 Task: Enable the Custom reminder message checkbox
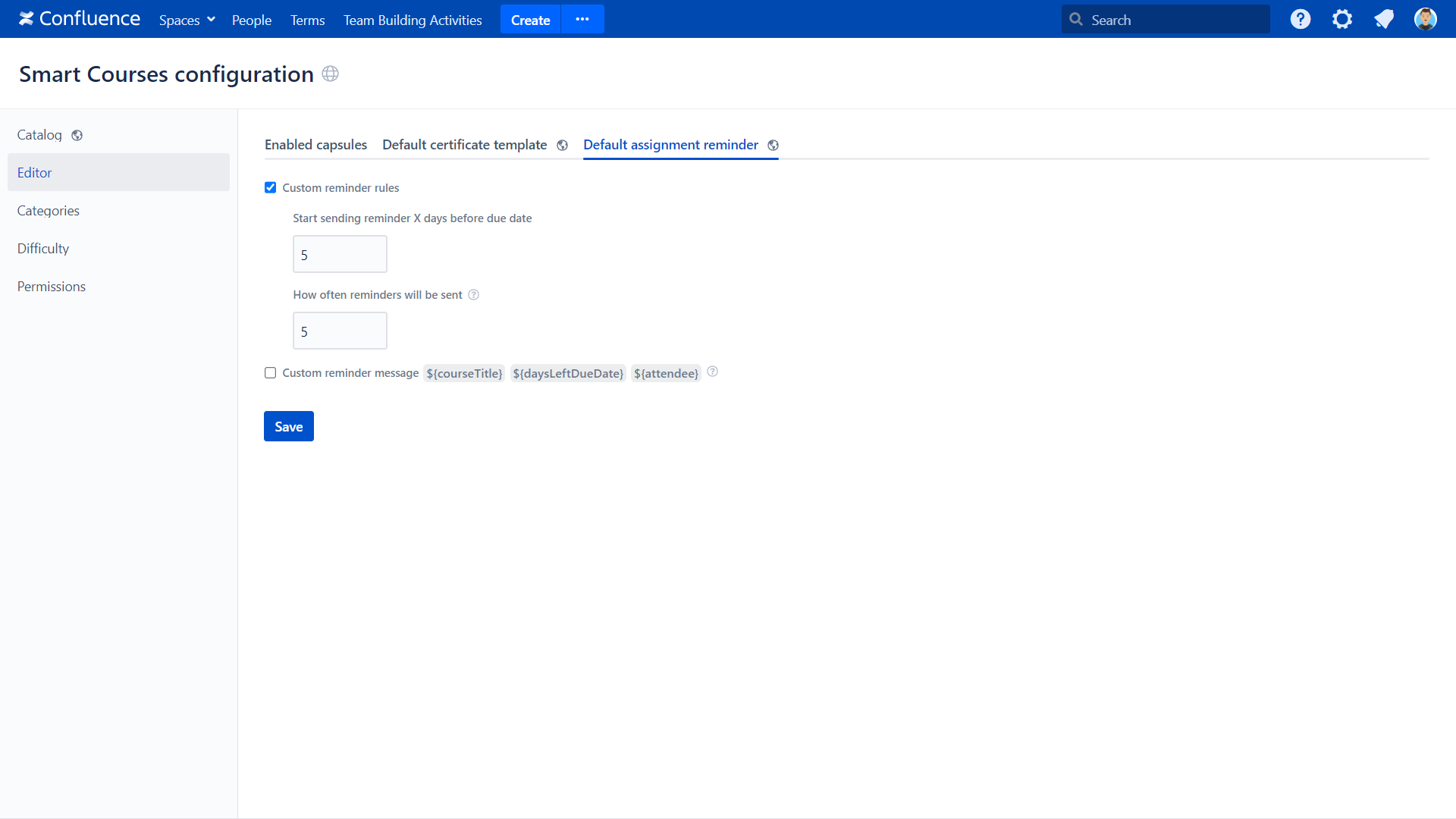pyautogui.click(x=270, y=372)
